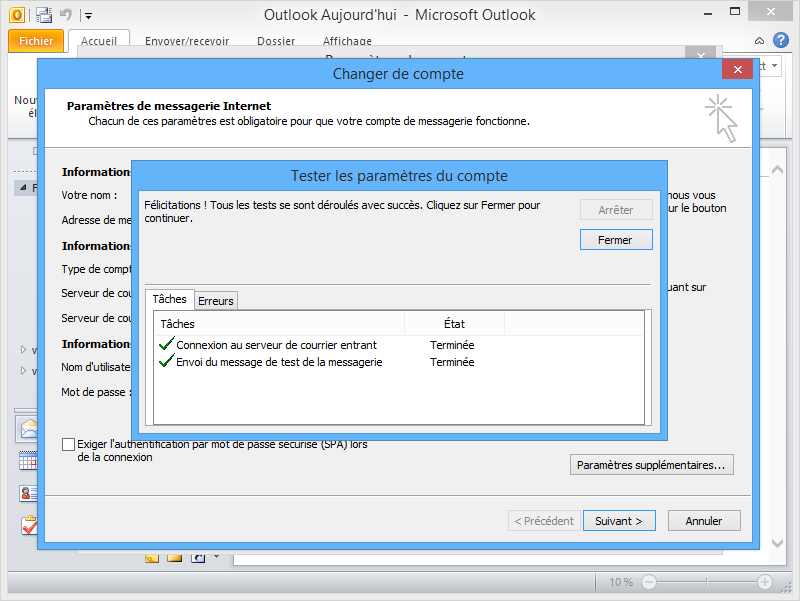Switch to the Accueil ribbon tab
Image resolution: width=800 pixels, height=601 pixels.
pos(99,41)
